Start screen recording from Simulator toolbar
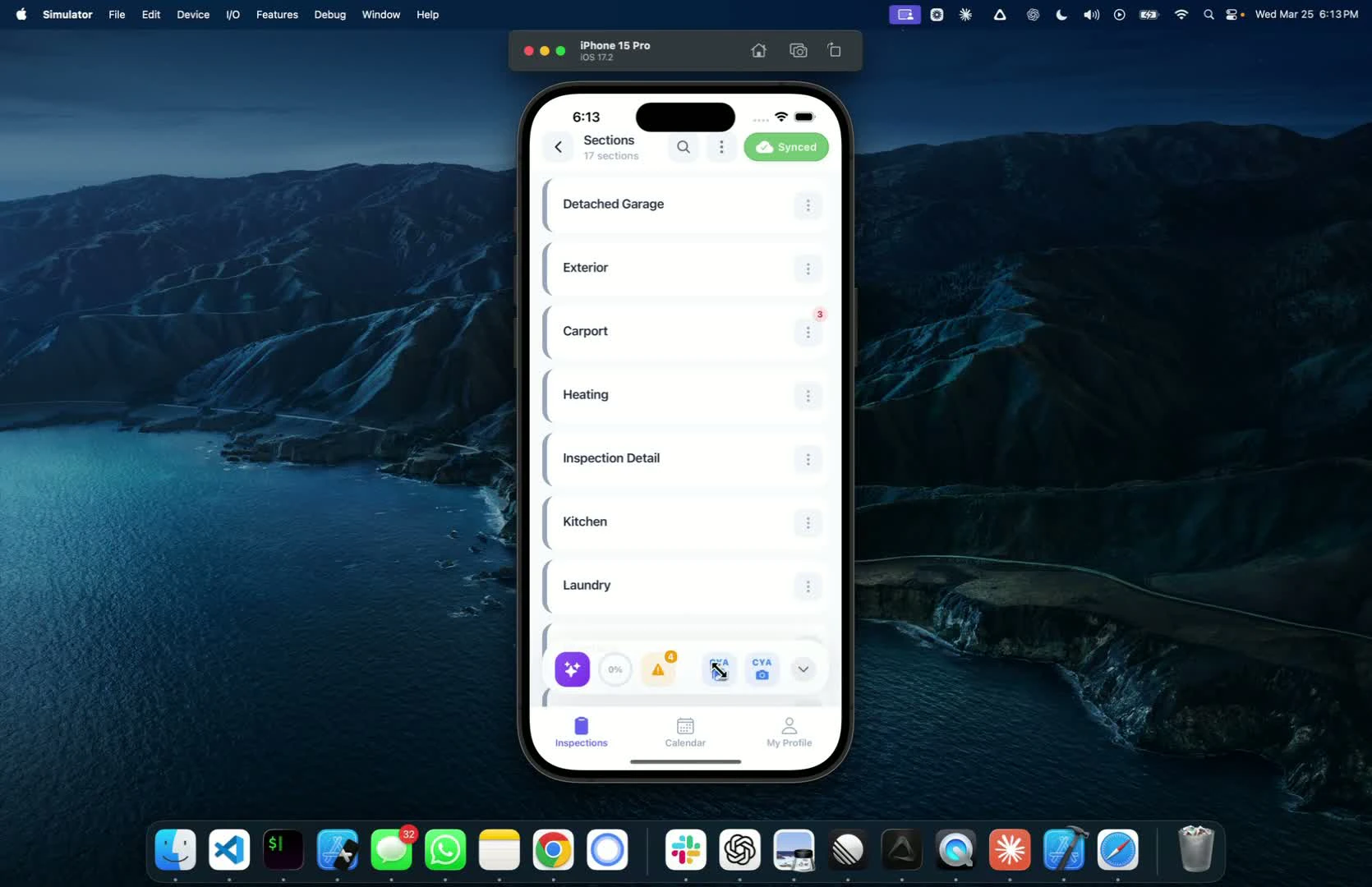Screen dimensions: 1372x887 pos(834,50)
